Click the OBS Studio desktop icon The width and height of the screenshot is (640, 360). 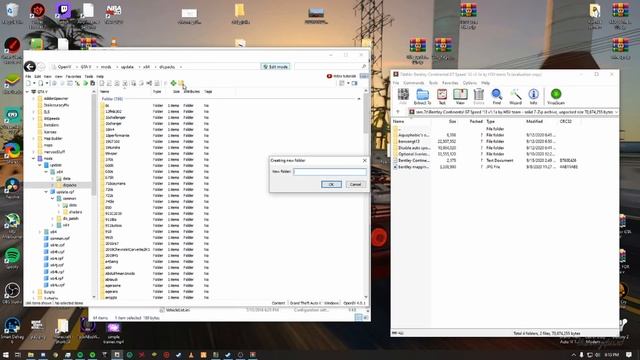click(12, 293)
